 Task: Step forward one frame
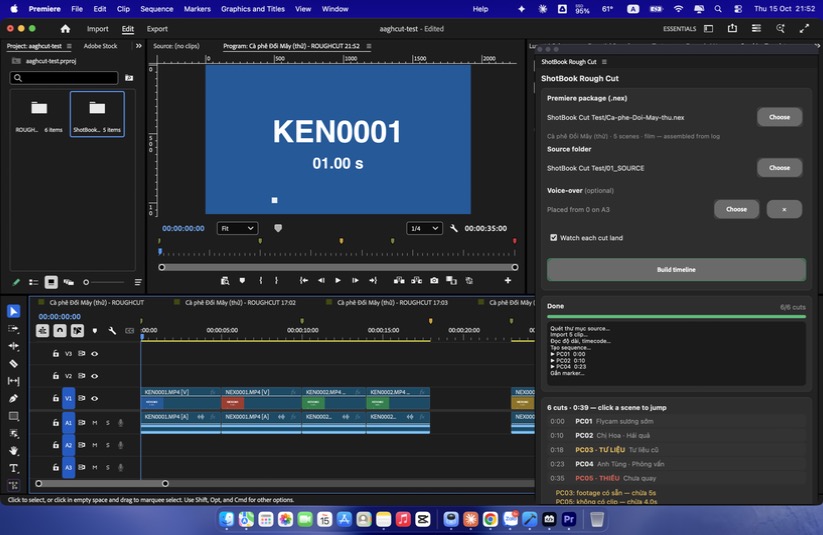tap(355, 281)
